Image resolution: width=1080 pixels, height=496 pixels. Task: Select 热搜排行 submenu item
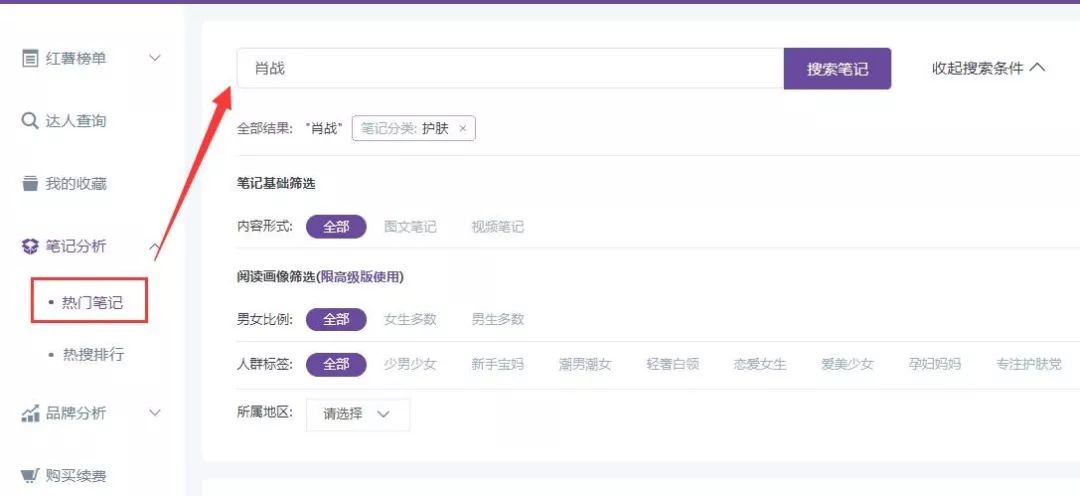[x=93, y=355]
